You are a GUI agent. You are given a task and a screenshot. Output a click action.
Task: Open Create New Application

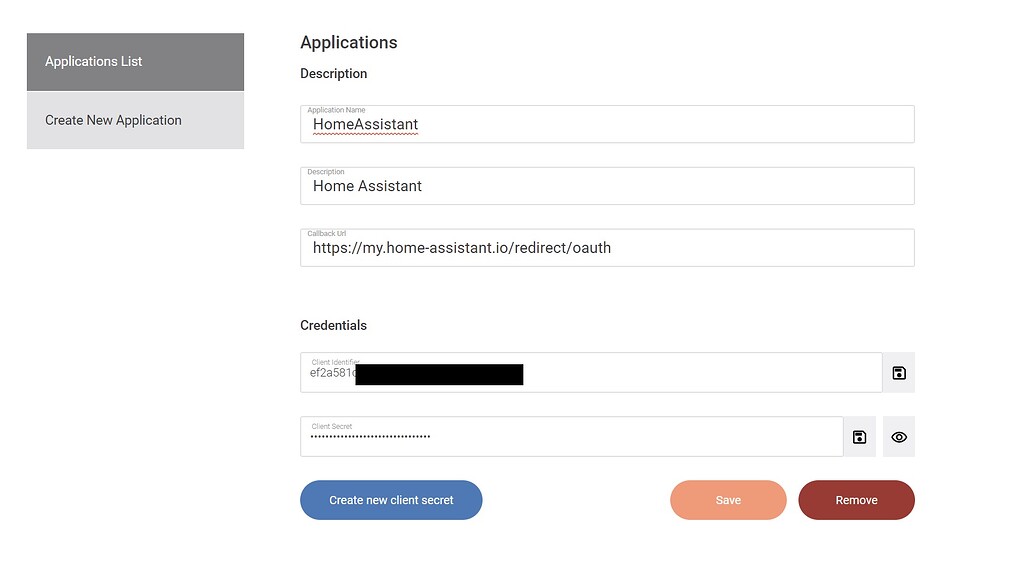[135, 120]
